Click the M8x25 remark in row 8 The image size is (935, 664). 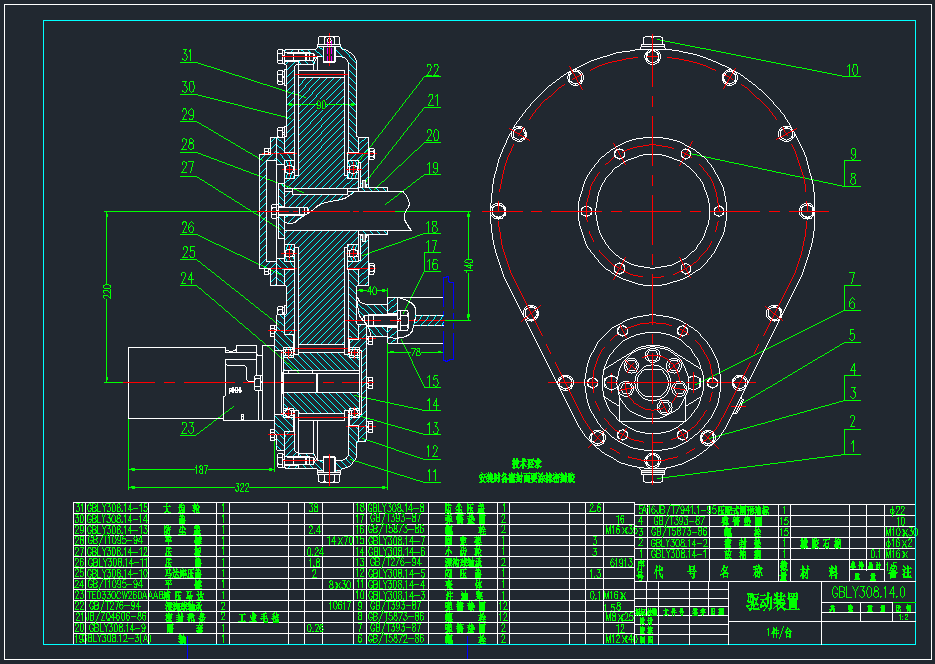tap(621, 617)
